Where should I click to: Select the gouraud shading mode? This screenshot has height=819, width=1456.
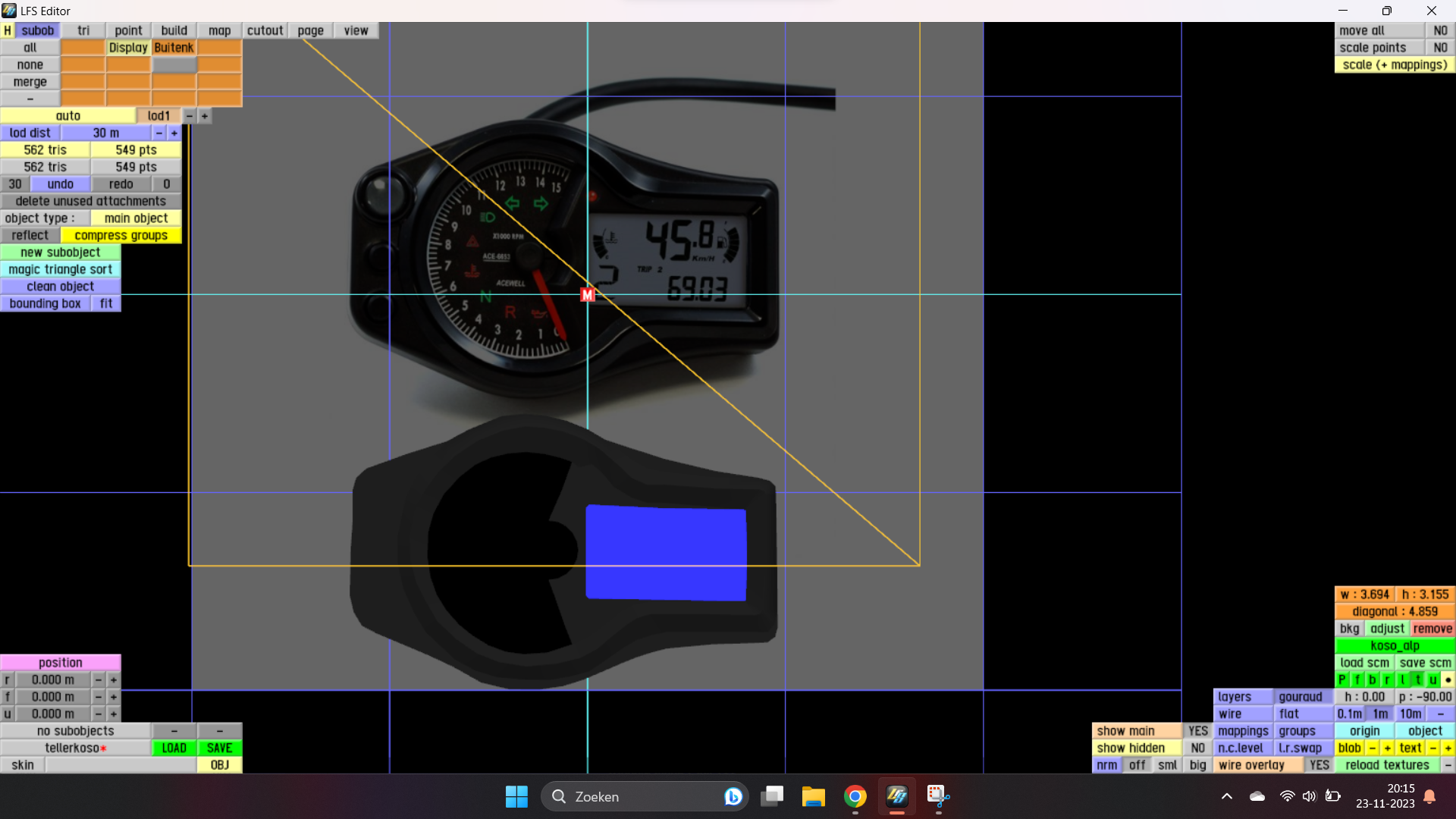coord(1301,697)
